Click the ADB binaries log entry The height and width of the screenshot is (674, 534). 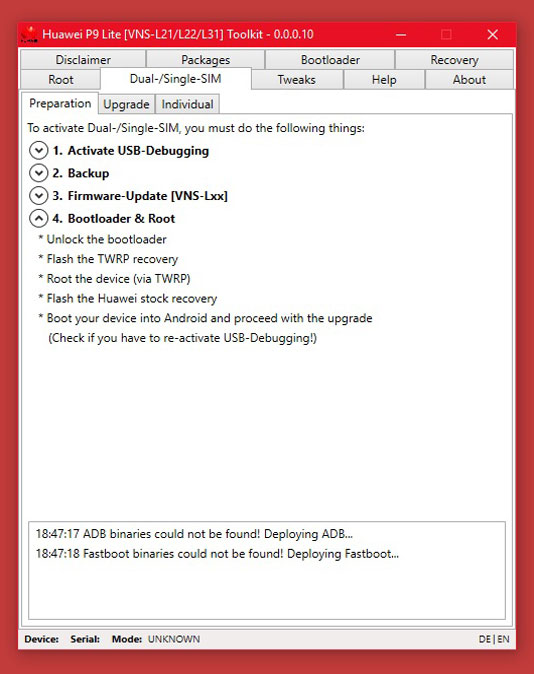coord(194,534)
